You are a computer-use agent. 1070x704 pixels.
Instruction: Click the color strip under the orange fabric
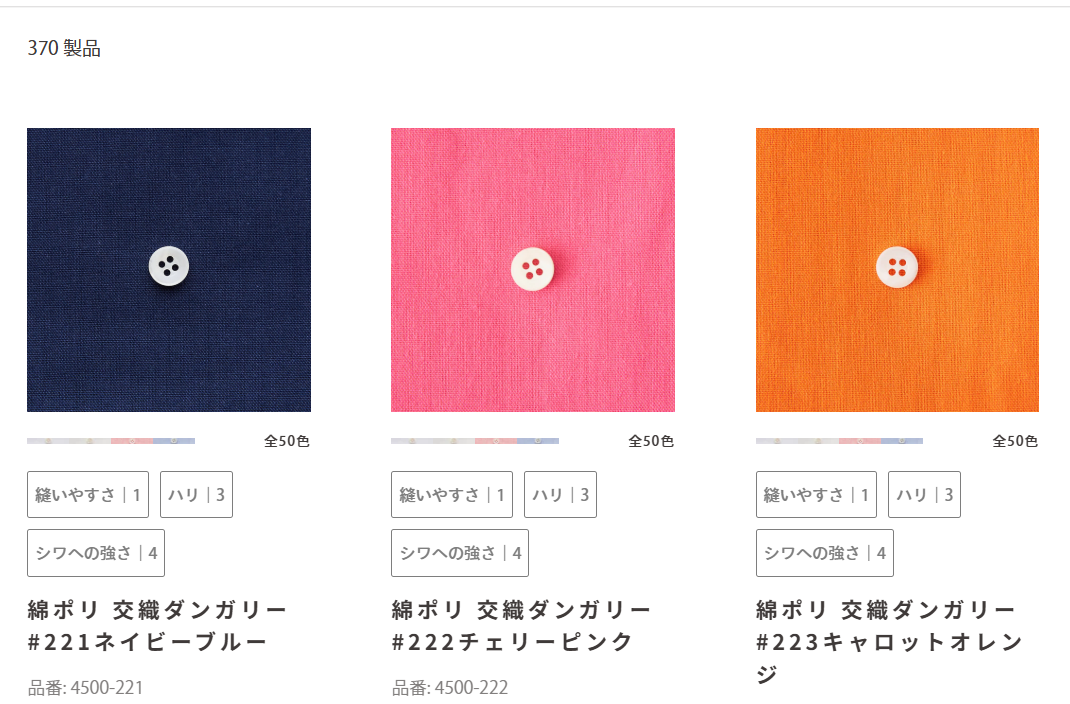coord(839,441)
